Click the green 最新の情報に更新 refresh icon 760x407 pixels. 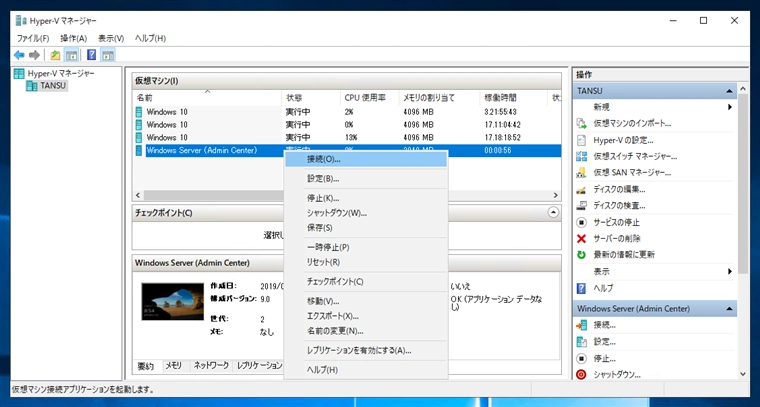click(x=581, y=254)
